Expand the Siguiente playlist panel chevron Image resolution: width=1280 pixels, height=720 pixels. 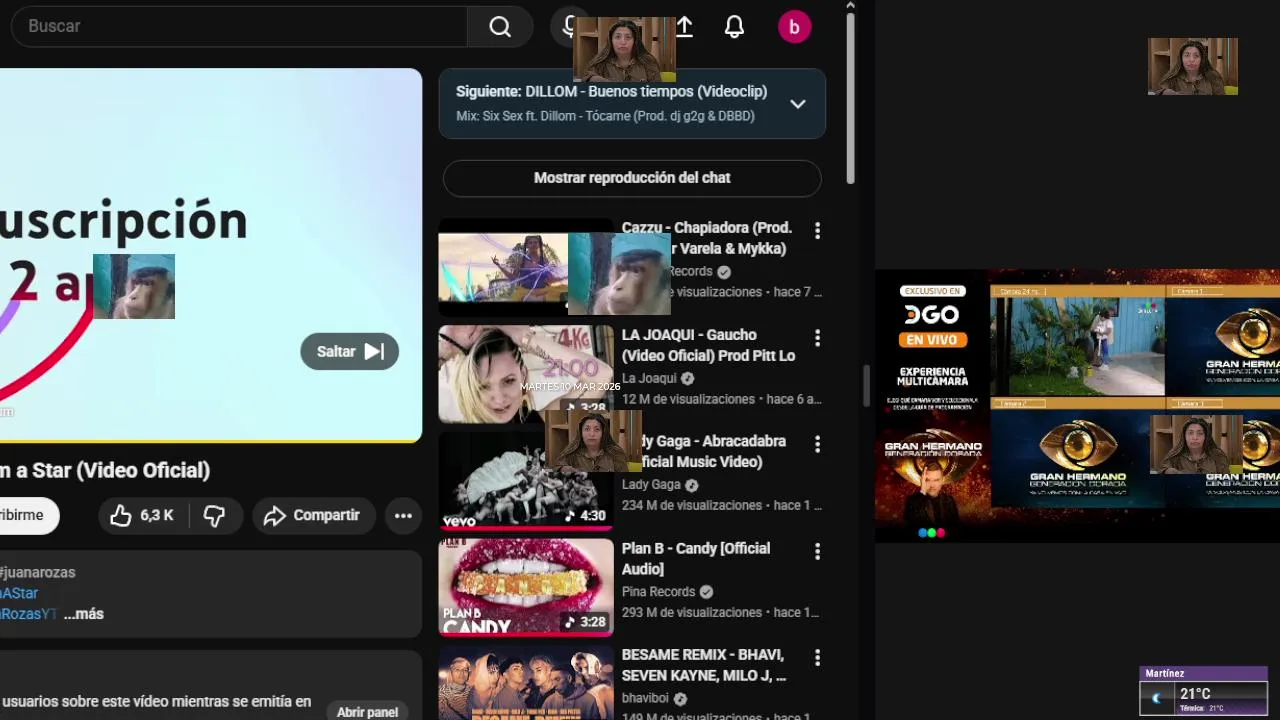coord(797,104)
